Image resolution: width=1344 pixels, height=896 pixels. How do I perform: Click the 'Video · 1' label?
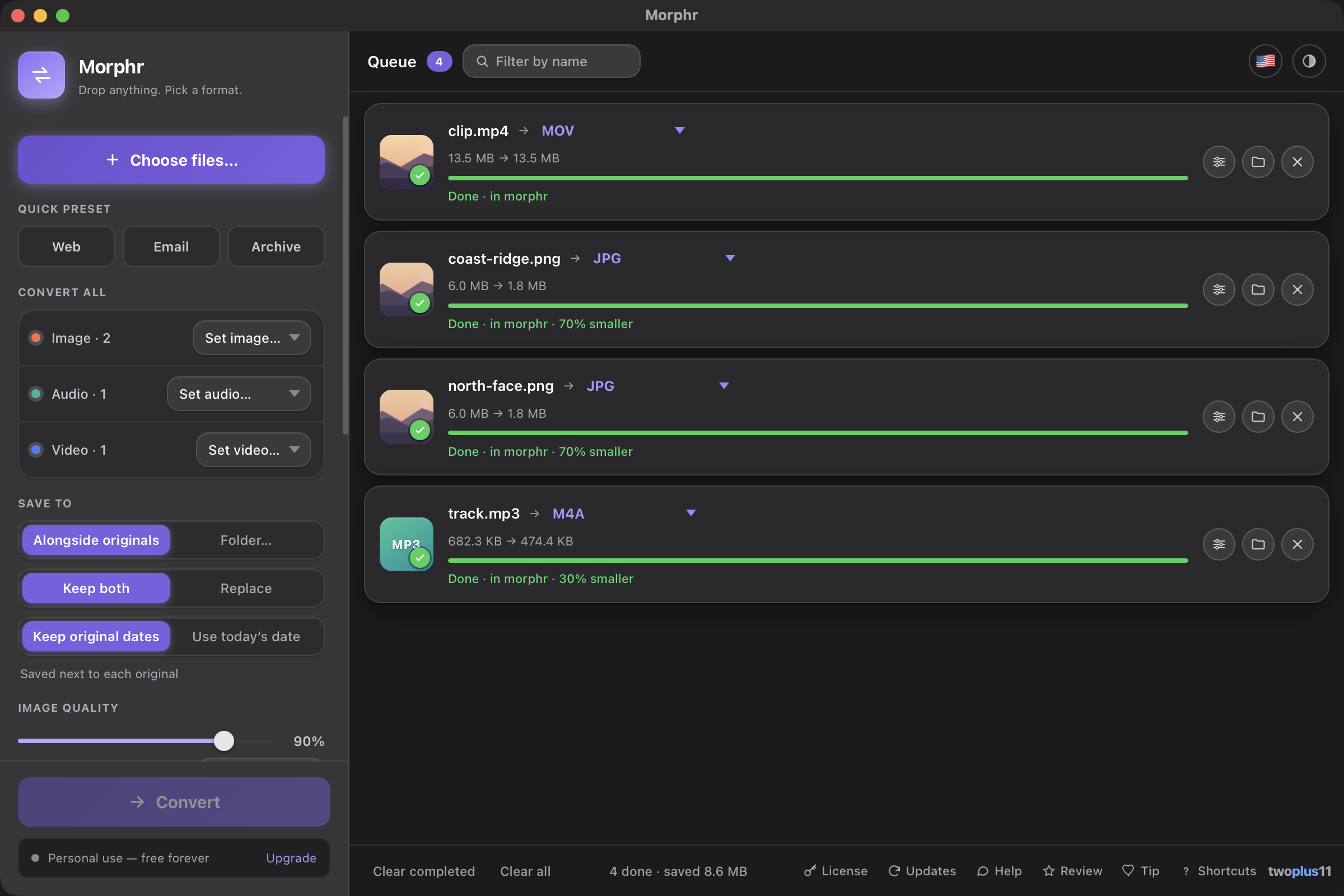(79, 450)
